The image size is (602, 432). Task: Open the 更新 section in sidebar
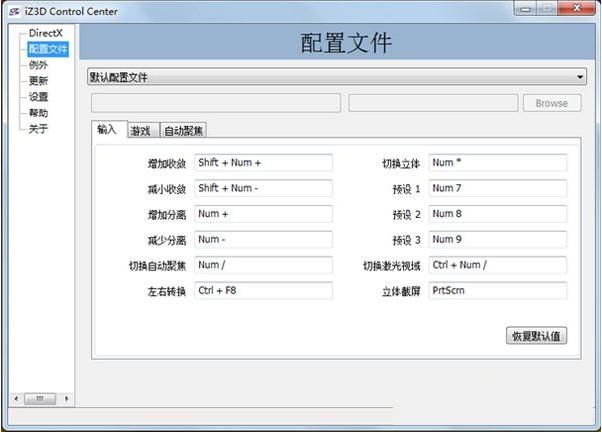[38, 81]
